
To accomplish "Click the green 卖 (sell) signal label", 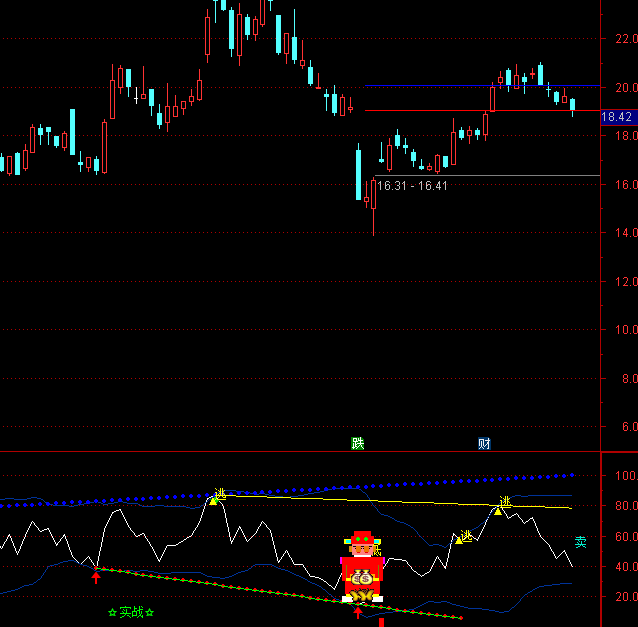I will coord(580,542).
